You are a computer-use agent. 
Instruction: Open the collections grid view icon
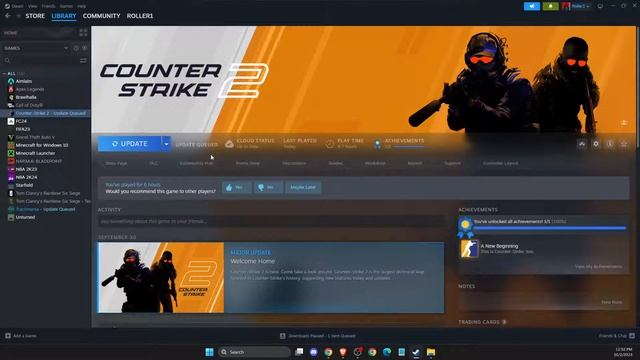coord(83,33)
